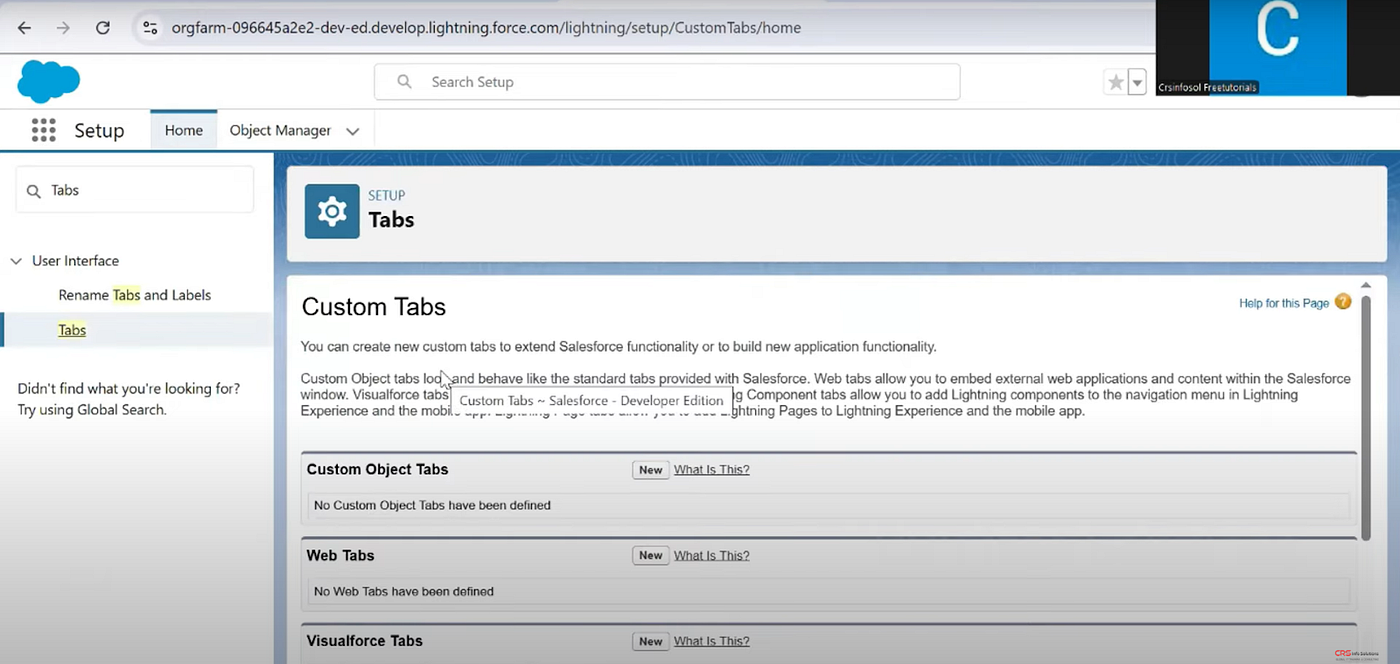
Task: Click the magnifier in Search Setup
Action: [x=404, y=82]
